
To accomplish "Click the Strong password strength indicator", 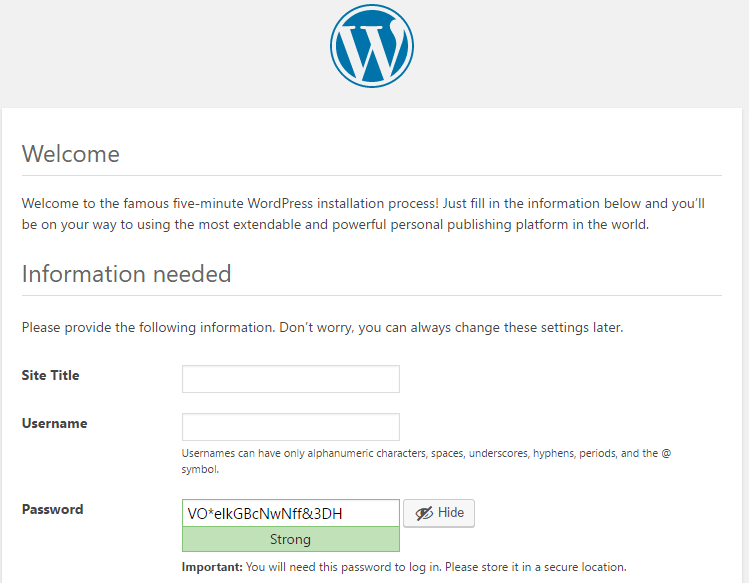I will (x=290, y=540).
